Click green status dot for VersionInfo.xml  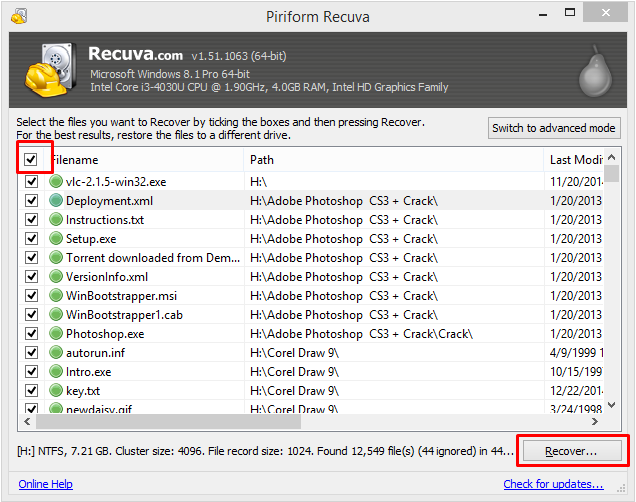click(56, 277)
